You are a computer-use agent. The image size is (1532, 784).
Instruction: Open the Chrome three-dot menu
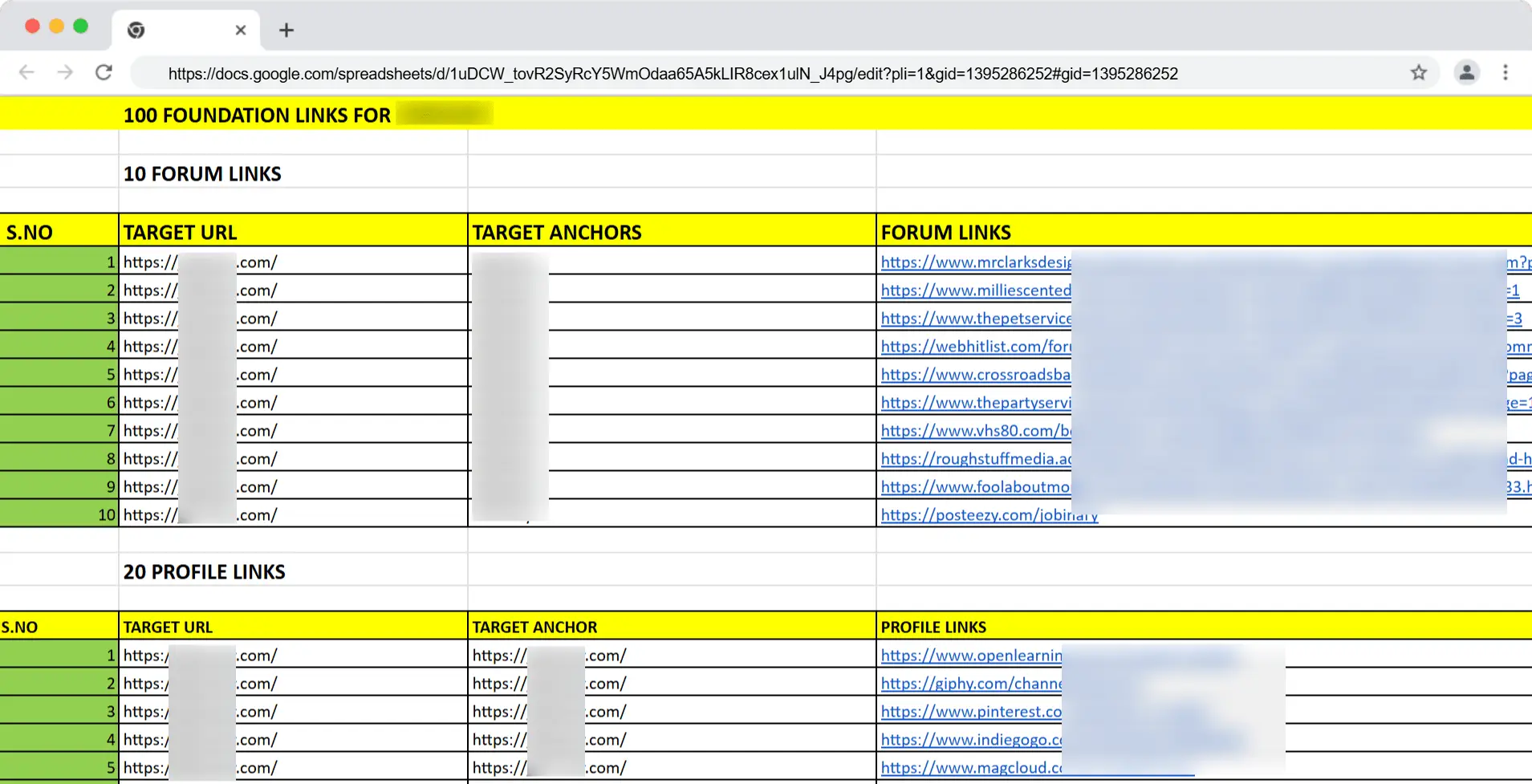tap(1506, 72)
